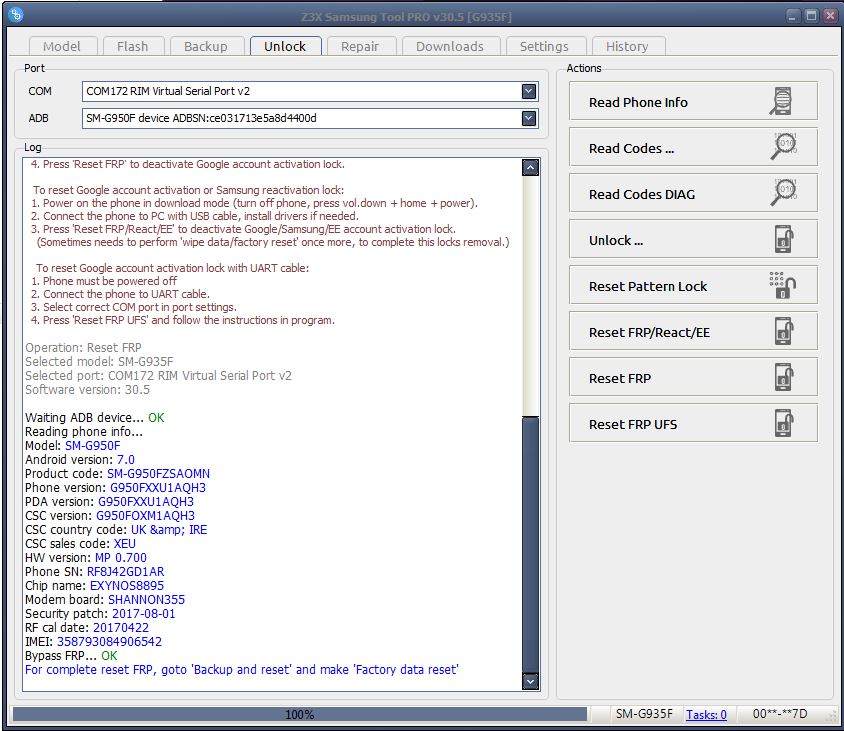Select the Unlock tab

pos(285,46)
